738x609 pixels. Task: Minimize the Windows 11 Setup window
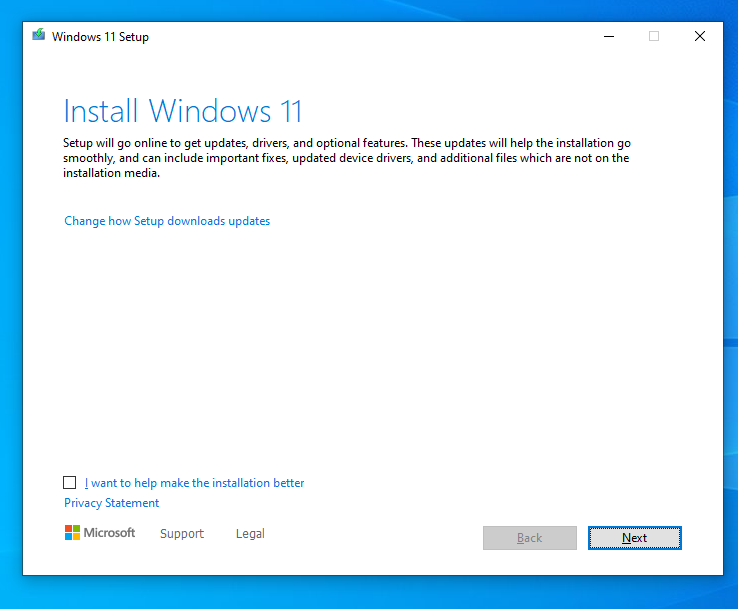pos(609,36)
